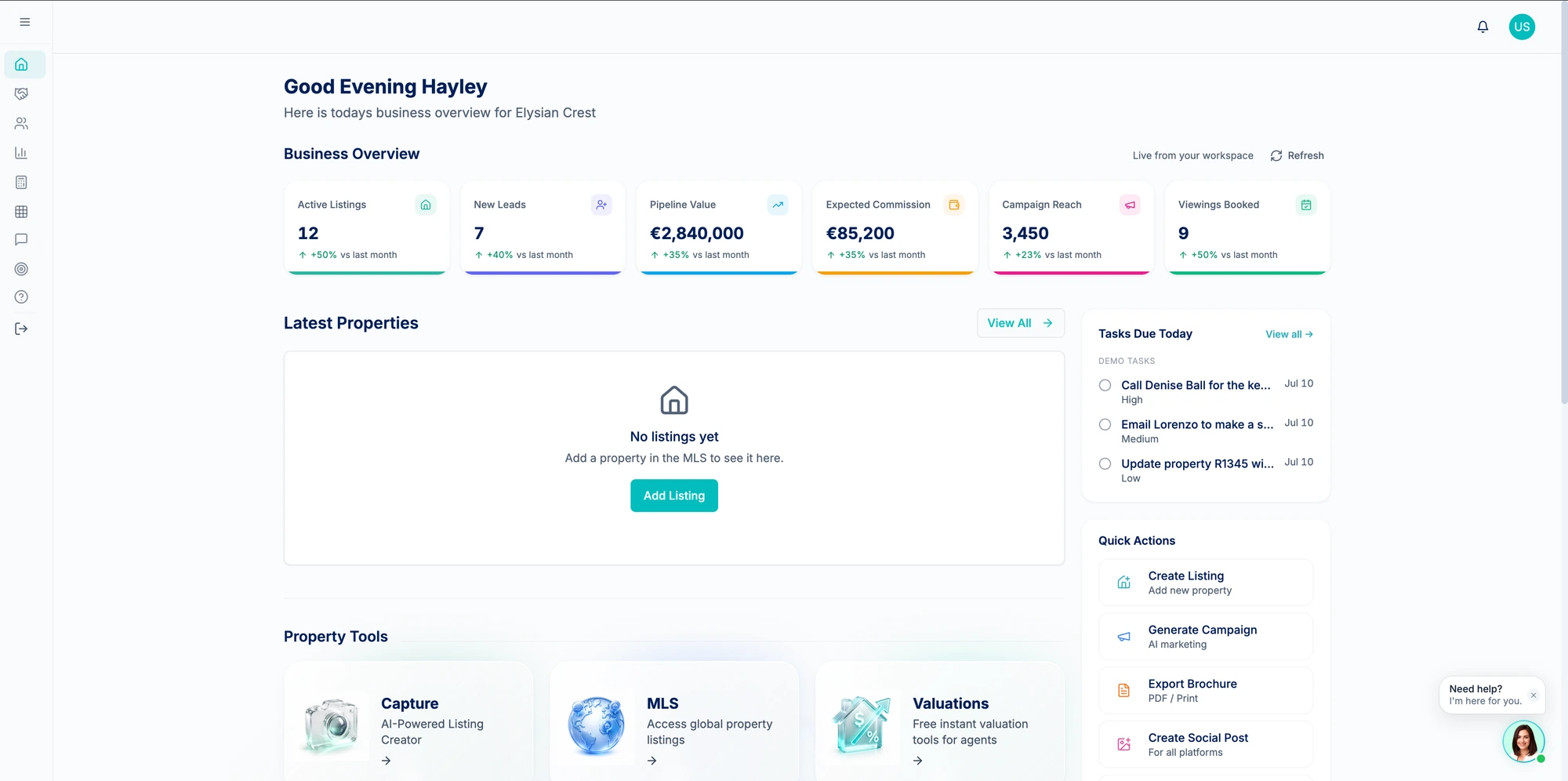Mark Call Denise Ball task complete
This screenshot has width=1568, height=781.
pyautogui.click(x=1105, y=385)
